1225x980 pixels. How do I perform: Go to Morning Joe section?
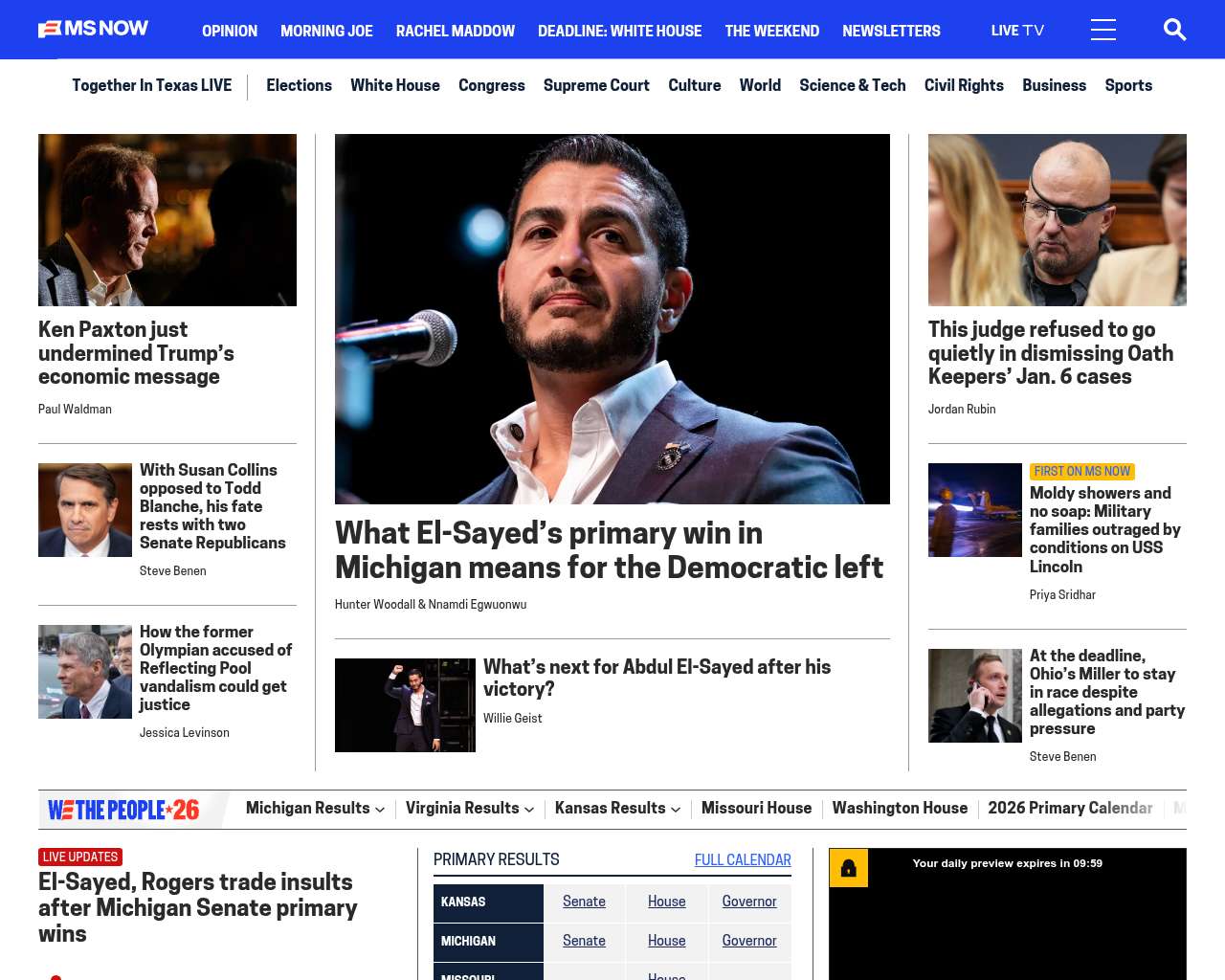point(326,31)
